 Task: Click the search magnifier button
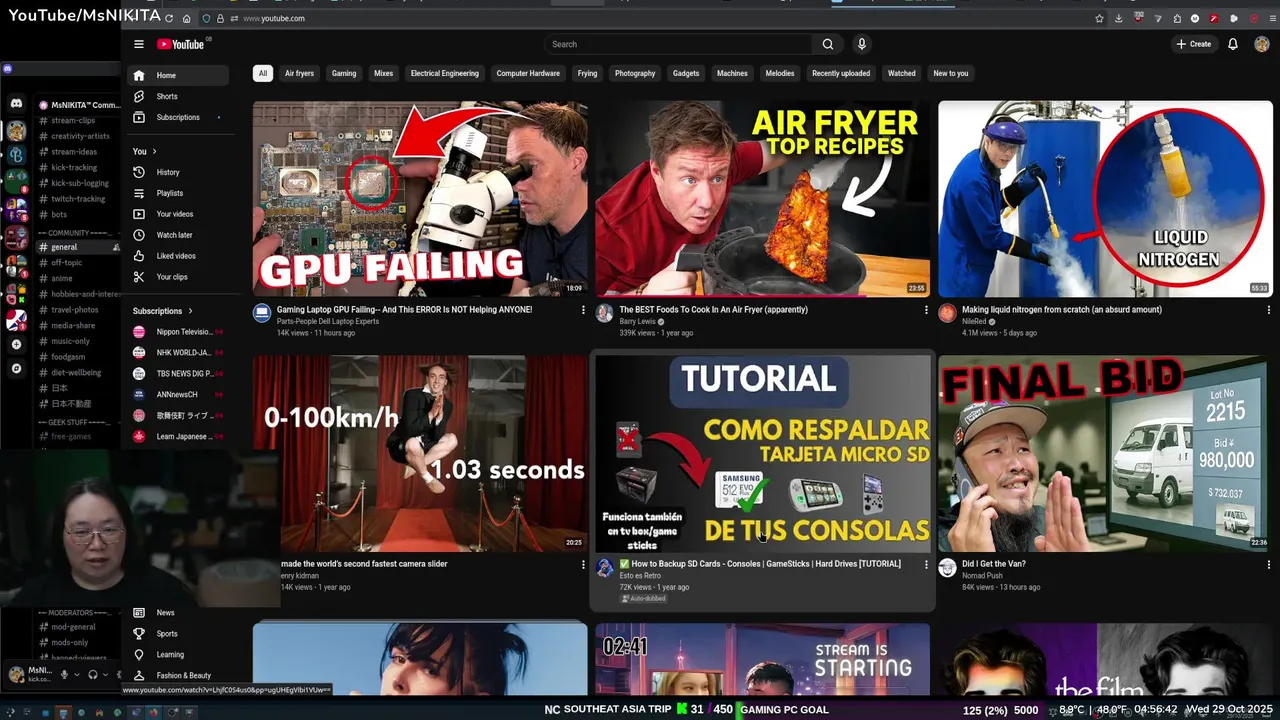click(x=828, y=44)
